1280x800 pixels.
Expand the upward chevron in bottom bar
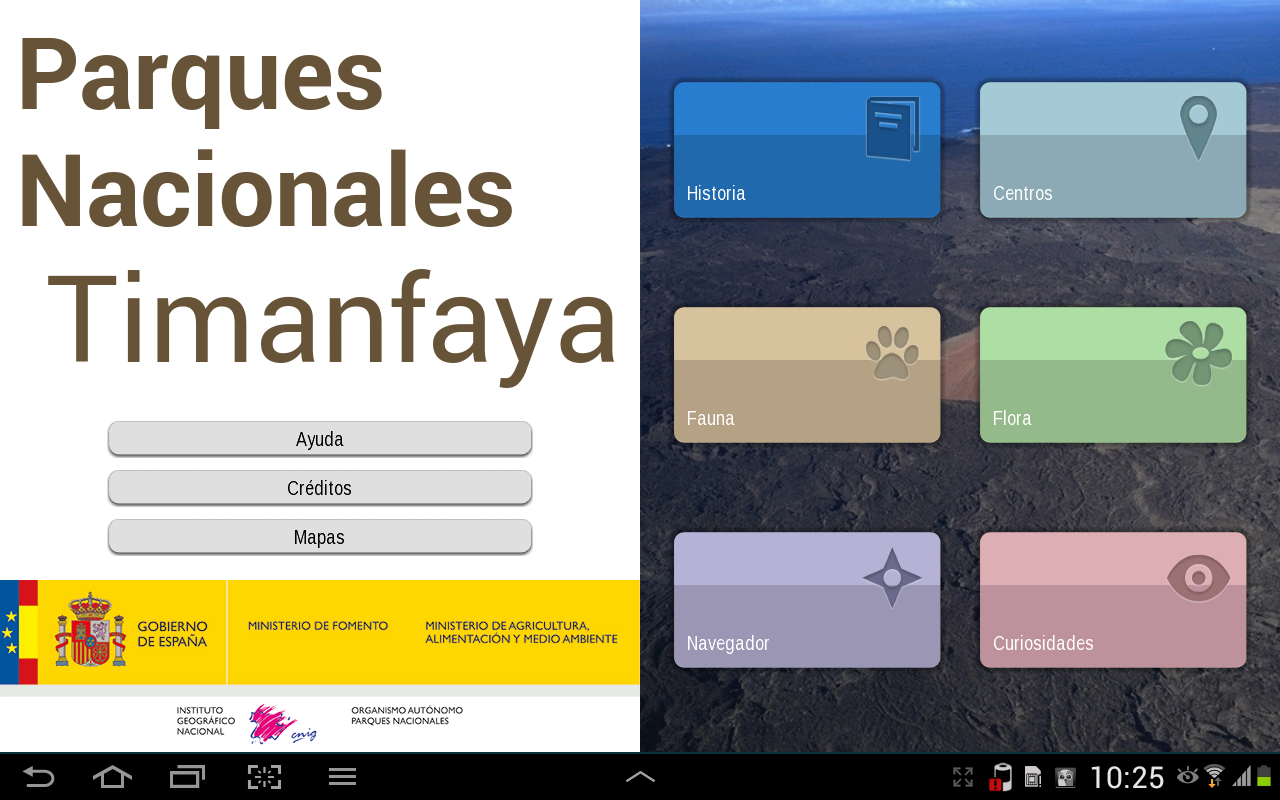pyautogui.click(x=640, y=777)
